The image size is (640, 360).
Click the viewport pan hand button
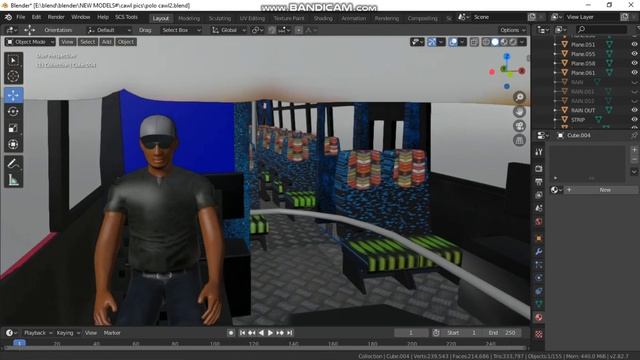pos(519,111)
